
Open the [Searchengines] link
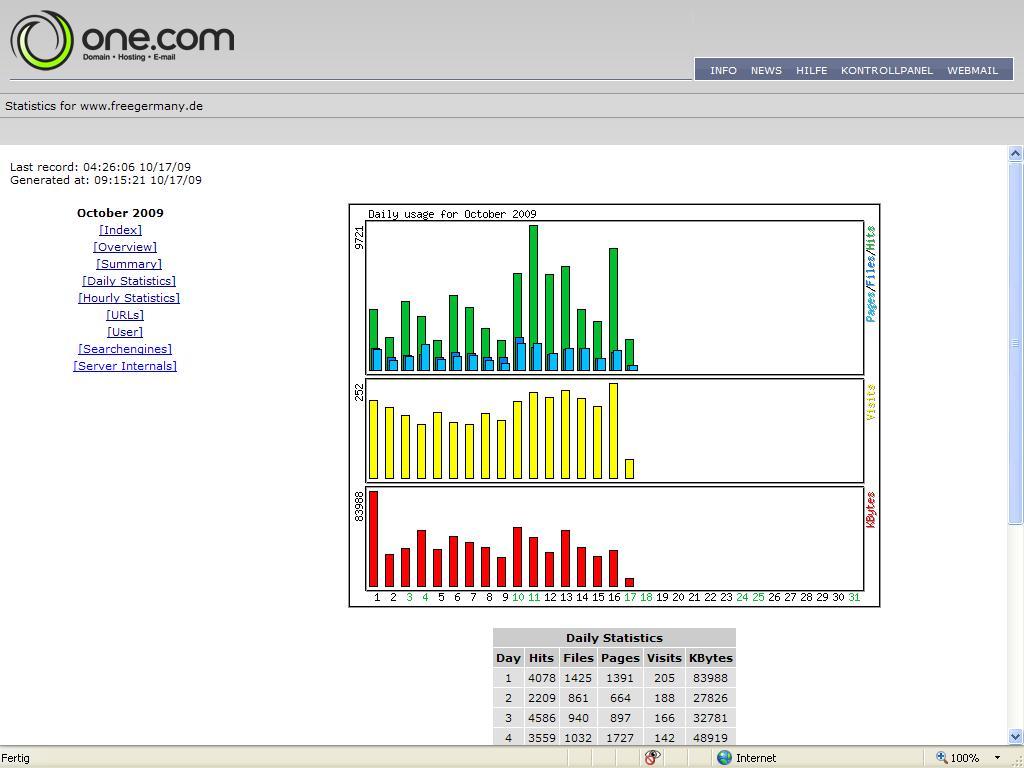pyautogui.click(x=125, y=349)
